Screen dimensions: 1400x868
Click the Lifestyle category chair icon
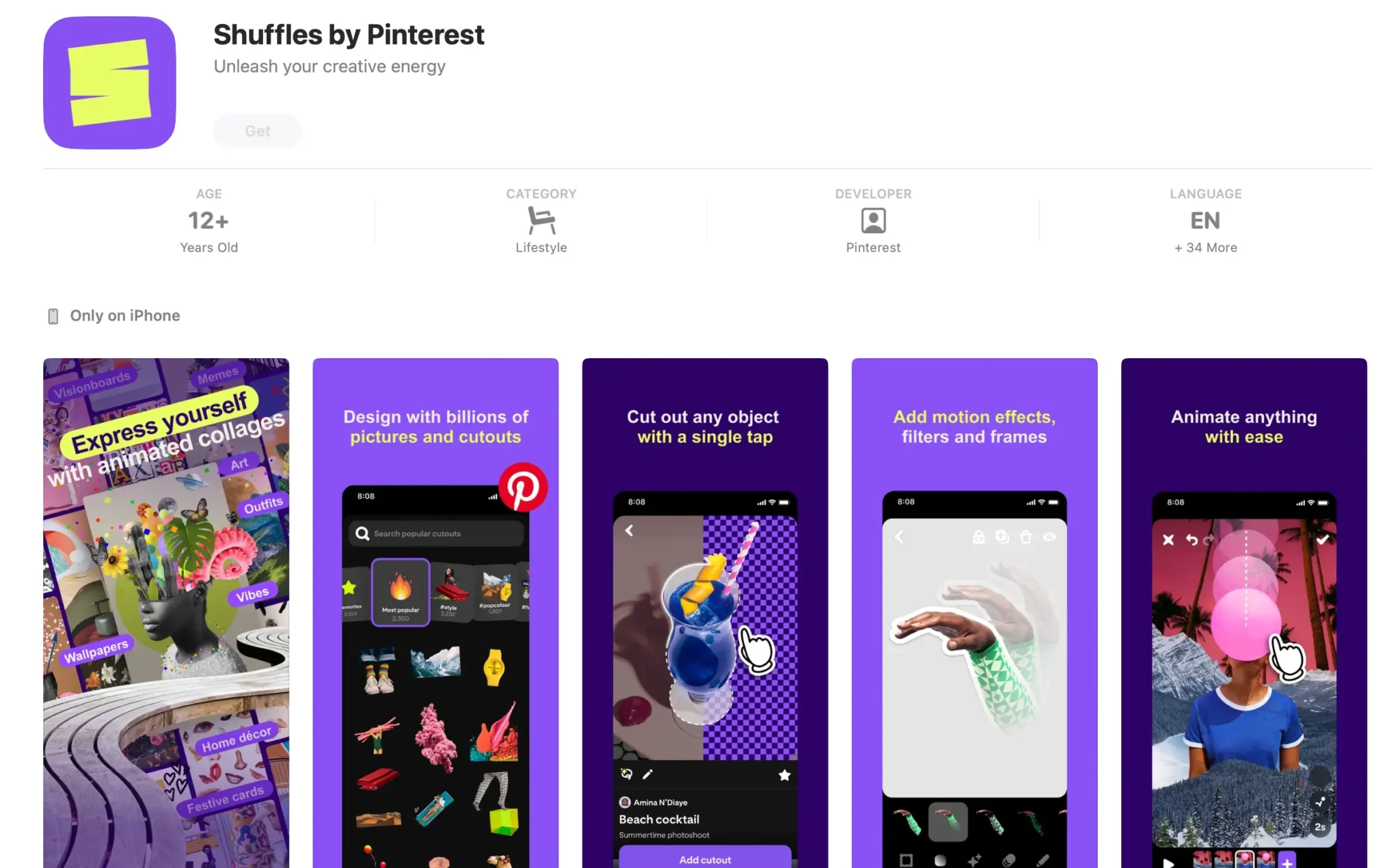pos(541,221)
